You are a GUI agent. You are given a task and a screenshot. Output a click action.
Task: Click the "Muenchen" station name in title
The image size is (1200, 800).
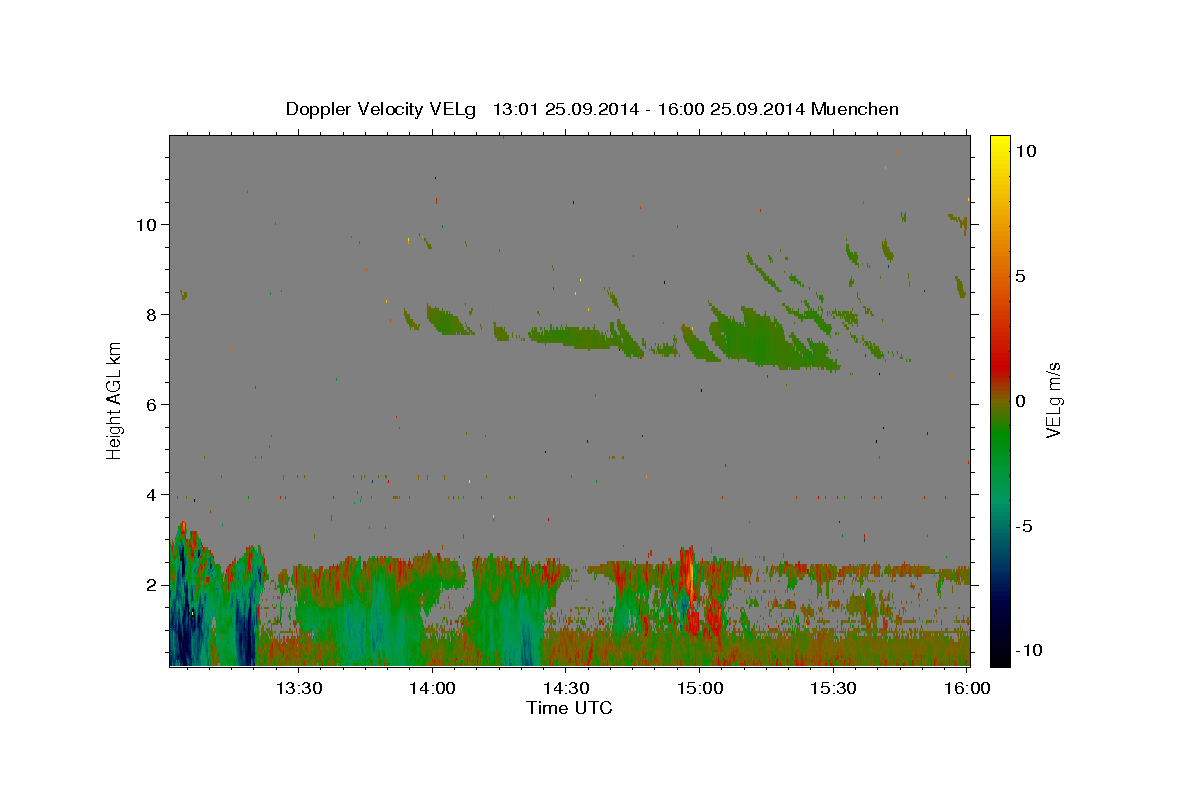(855, 109)
